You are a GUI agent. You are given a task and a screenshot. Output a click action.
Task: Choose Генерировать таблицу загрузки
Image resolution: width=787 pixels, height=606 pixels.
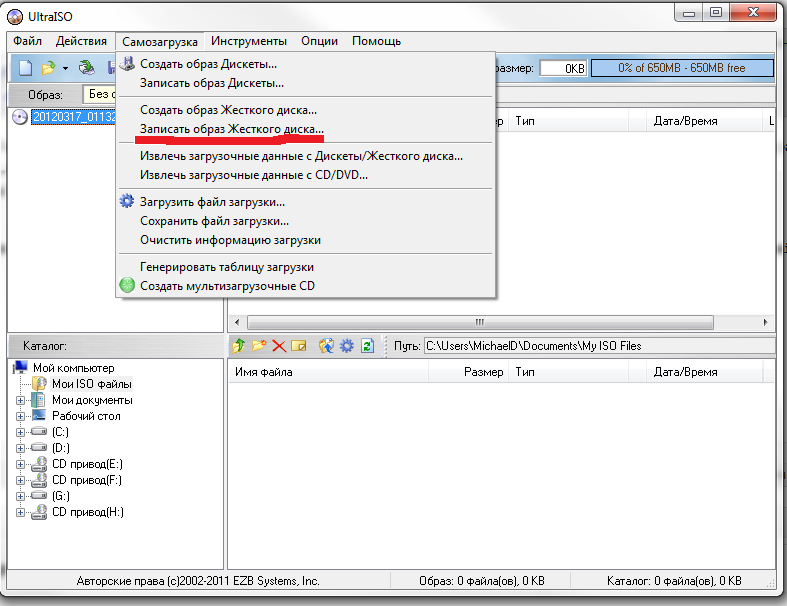(x=306, y=267)
